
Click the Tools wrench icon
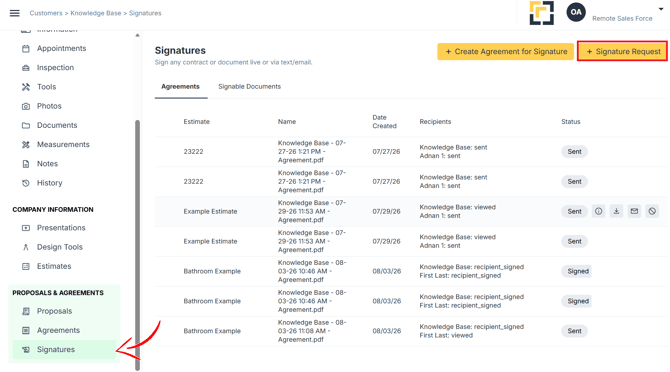coord(26,87)
